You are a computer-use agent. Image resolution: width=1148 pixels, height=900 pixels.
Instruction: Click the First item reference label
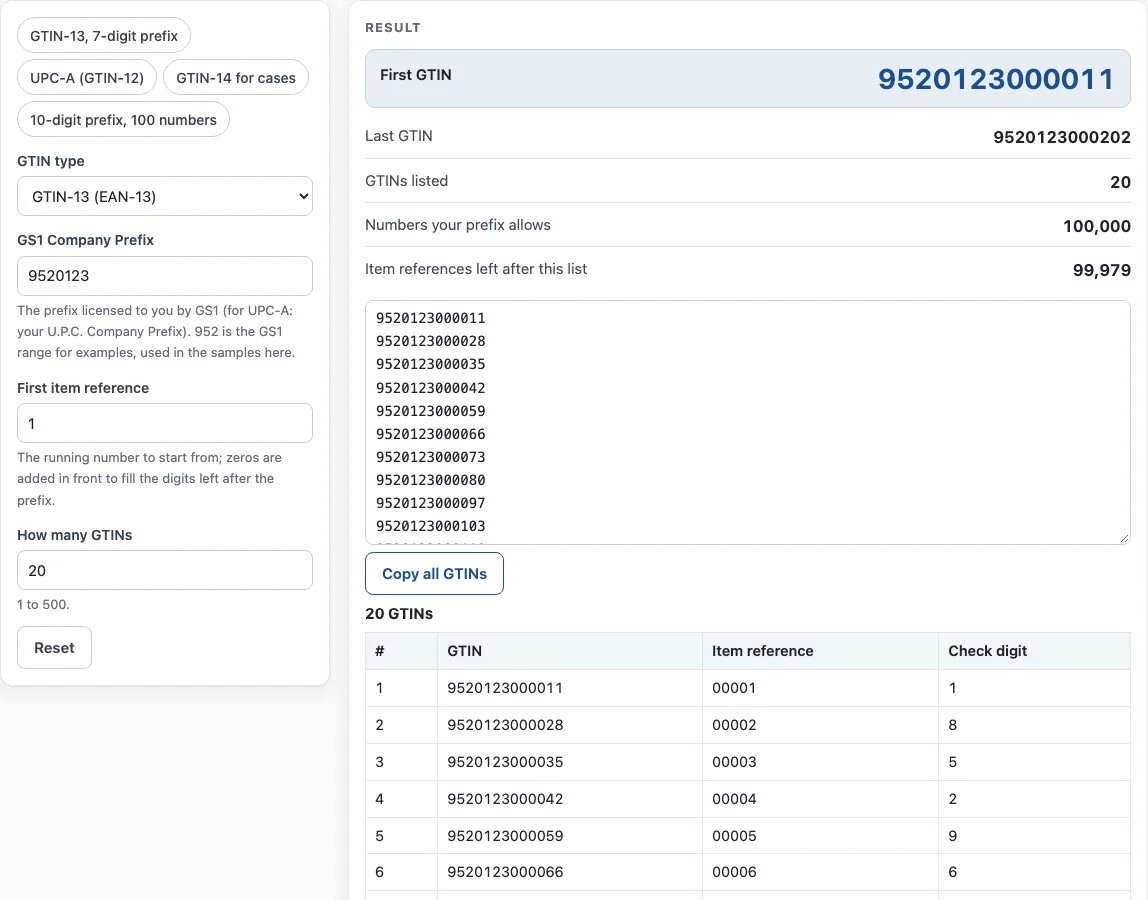point(83,388)
